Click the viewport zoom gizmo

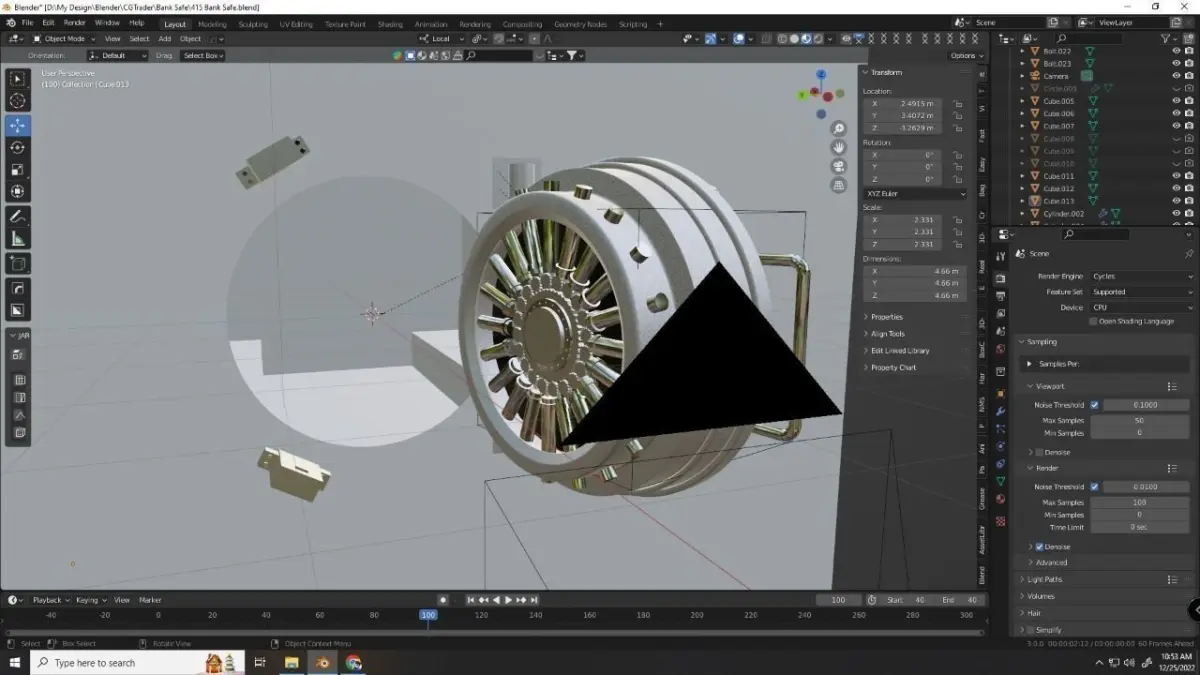point(839,128)
